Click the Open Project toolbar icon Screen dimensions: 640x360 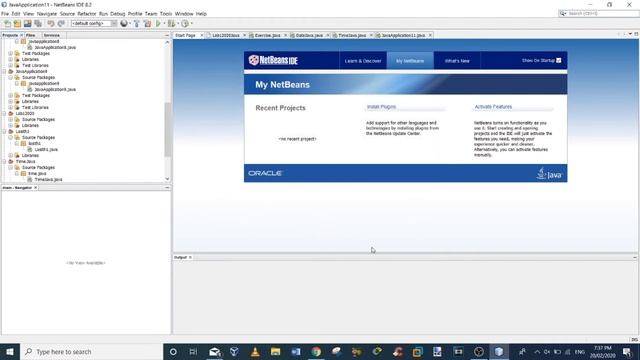(27, 24)
